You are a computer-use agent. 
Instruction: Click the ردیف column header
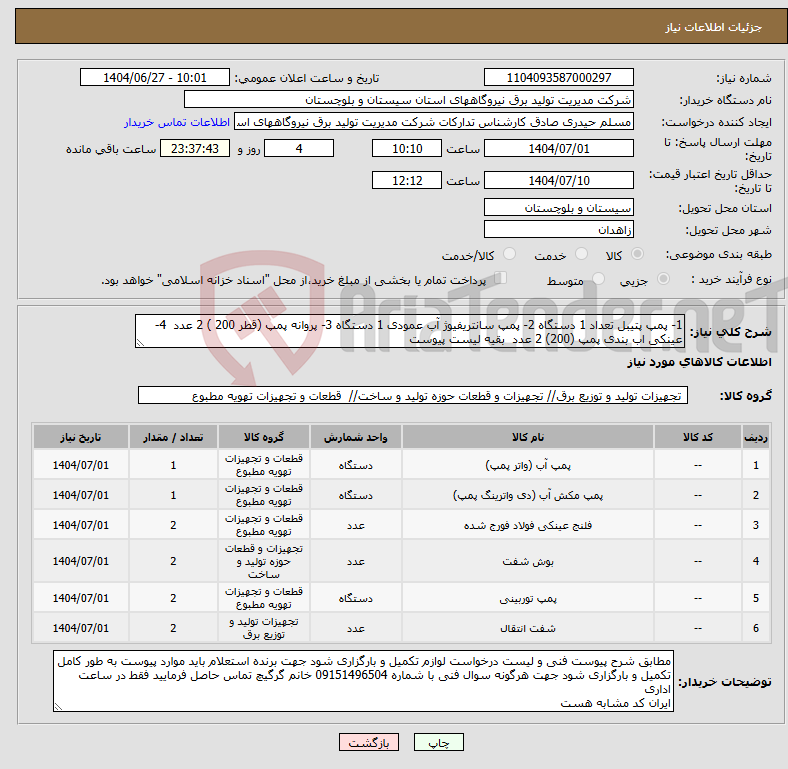755,437
